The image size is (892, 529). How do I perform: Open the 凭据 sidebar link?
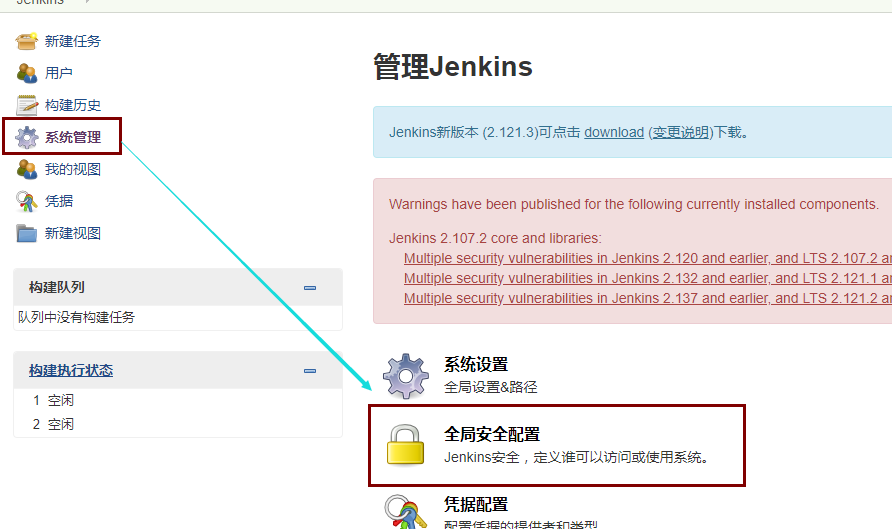pos(59,201)
